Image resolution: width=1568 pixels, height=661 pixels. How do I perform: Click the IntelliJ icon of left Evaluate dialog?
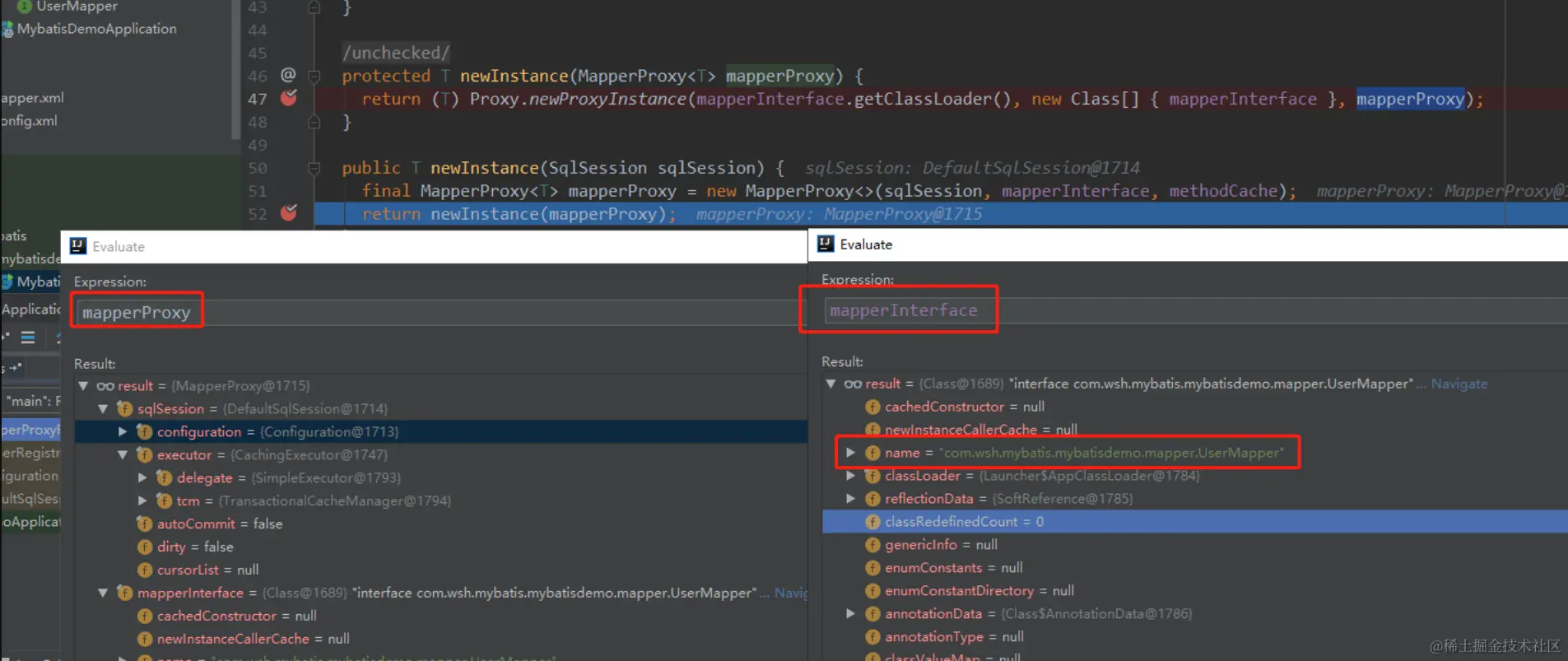tap(78, 246)
